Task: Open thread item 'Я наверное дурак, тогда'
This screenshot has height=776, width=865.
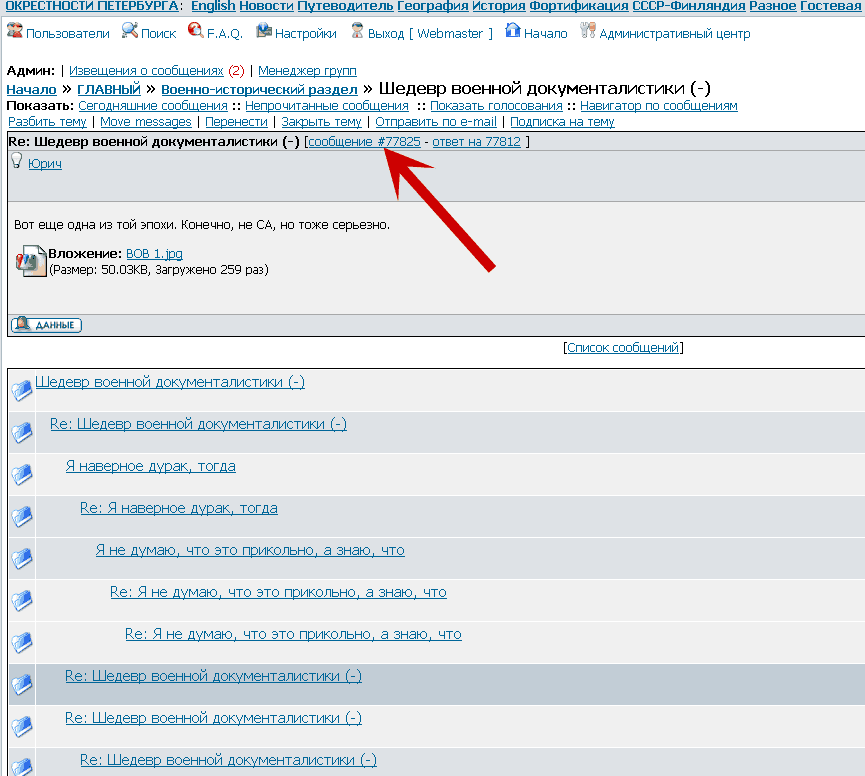Action: [x=150, y=466]
